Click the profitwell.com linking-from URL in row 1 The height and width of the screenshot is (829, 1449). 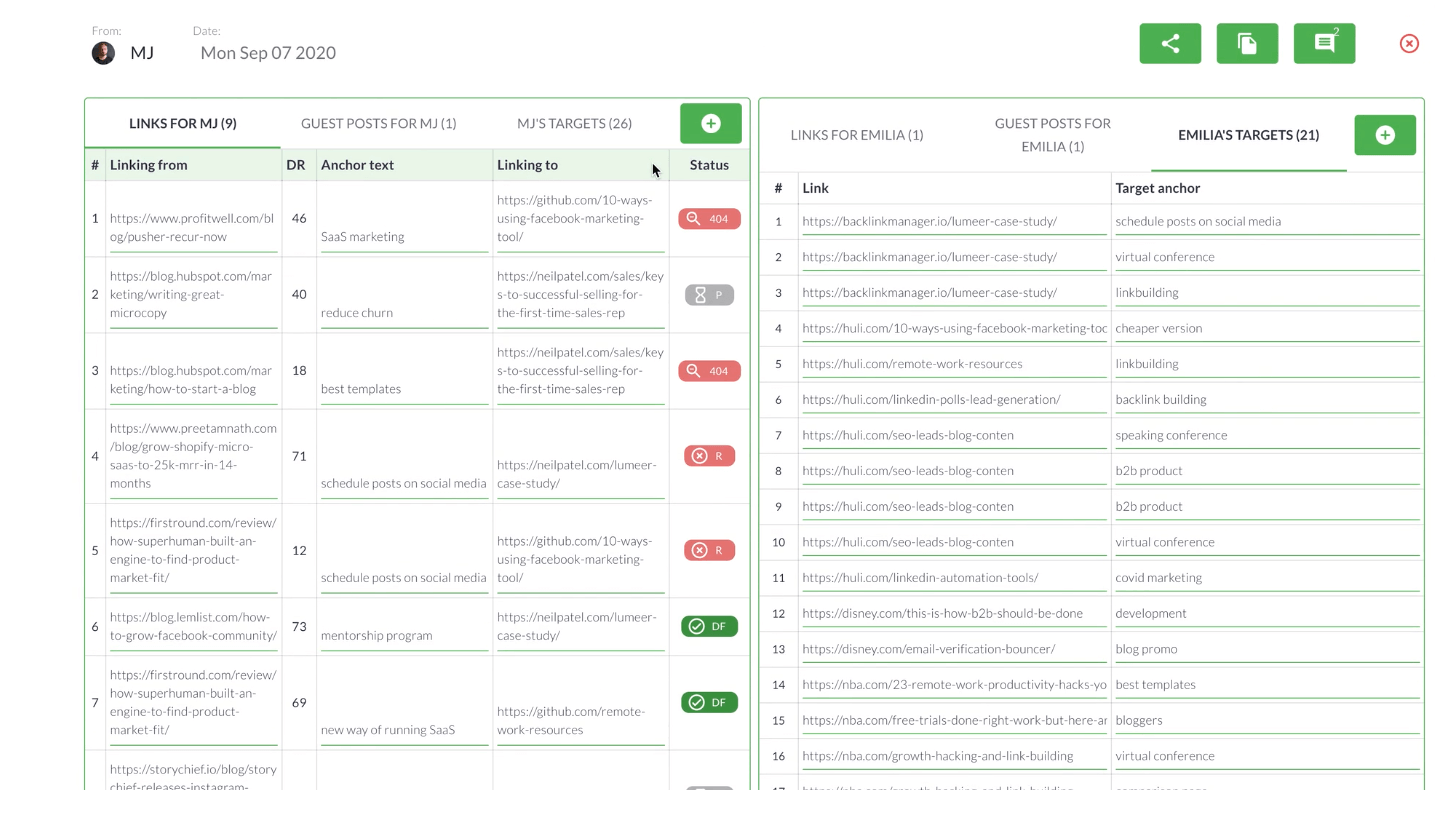(192, 227)
